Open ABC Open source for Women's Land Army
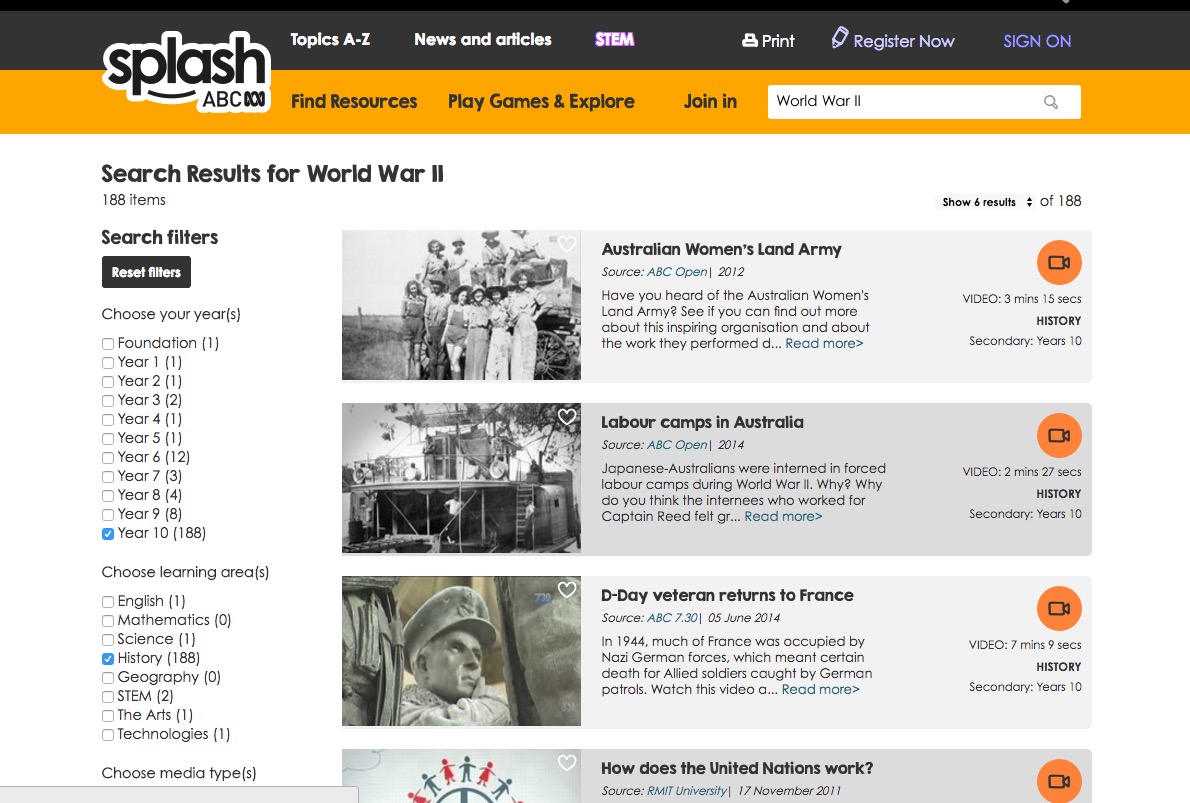The image size is (1190, 803). 677,272
